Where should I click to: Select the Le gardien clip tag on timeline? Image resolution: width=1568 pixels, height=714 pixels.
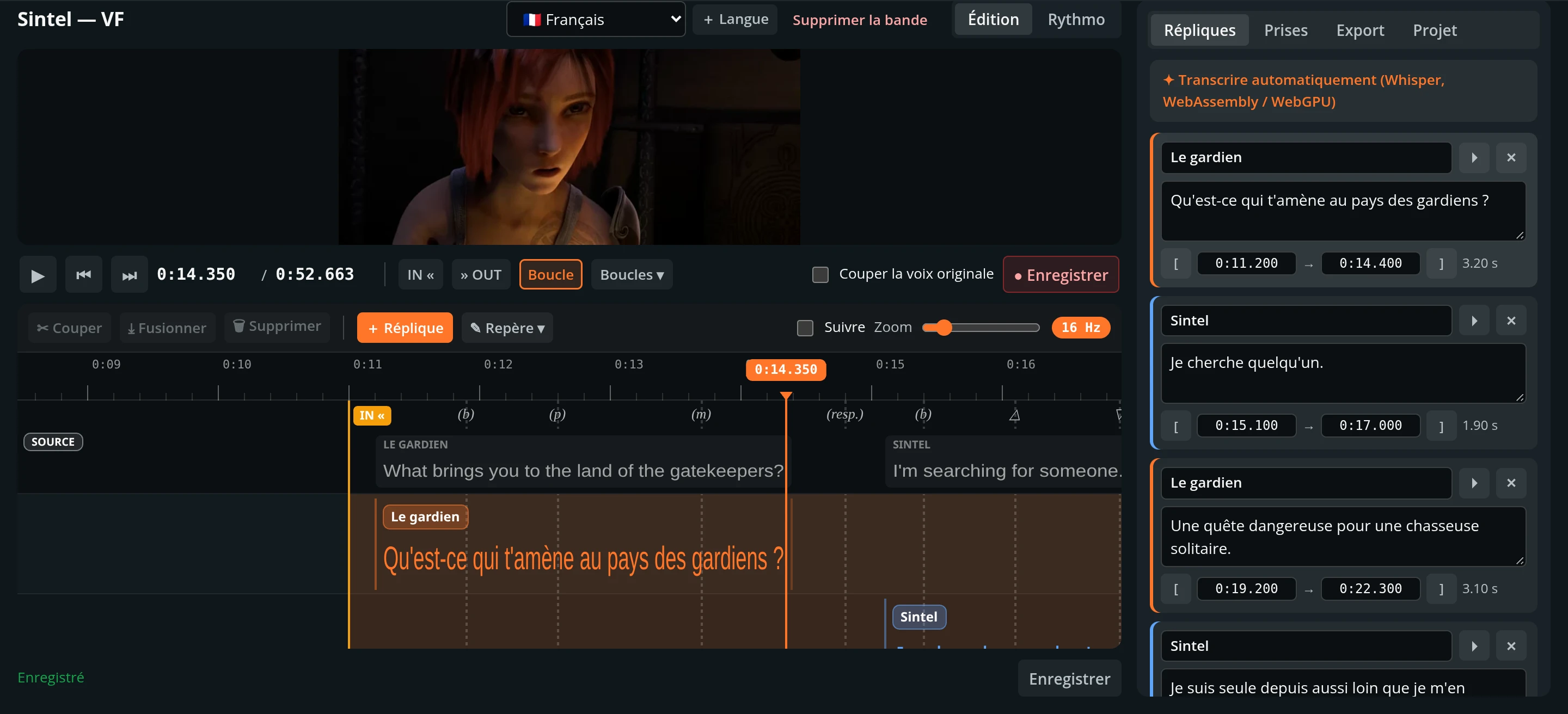point(425,517)
